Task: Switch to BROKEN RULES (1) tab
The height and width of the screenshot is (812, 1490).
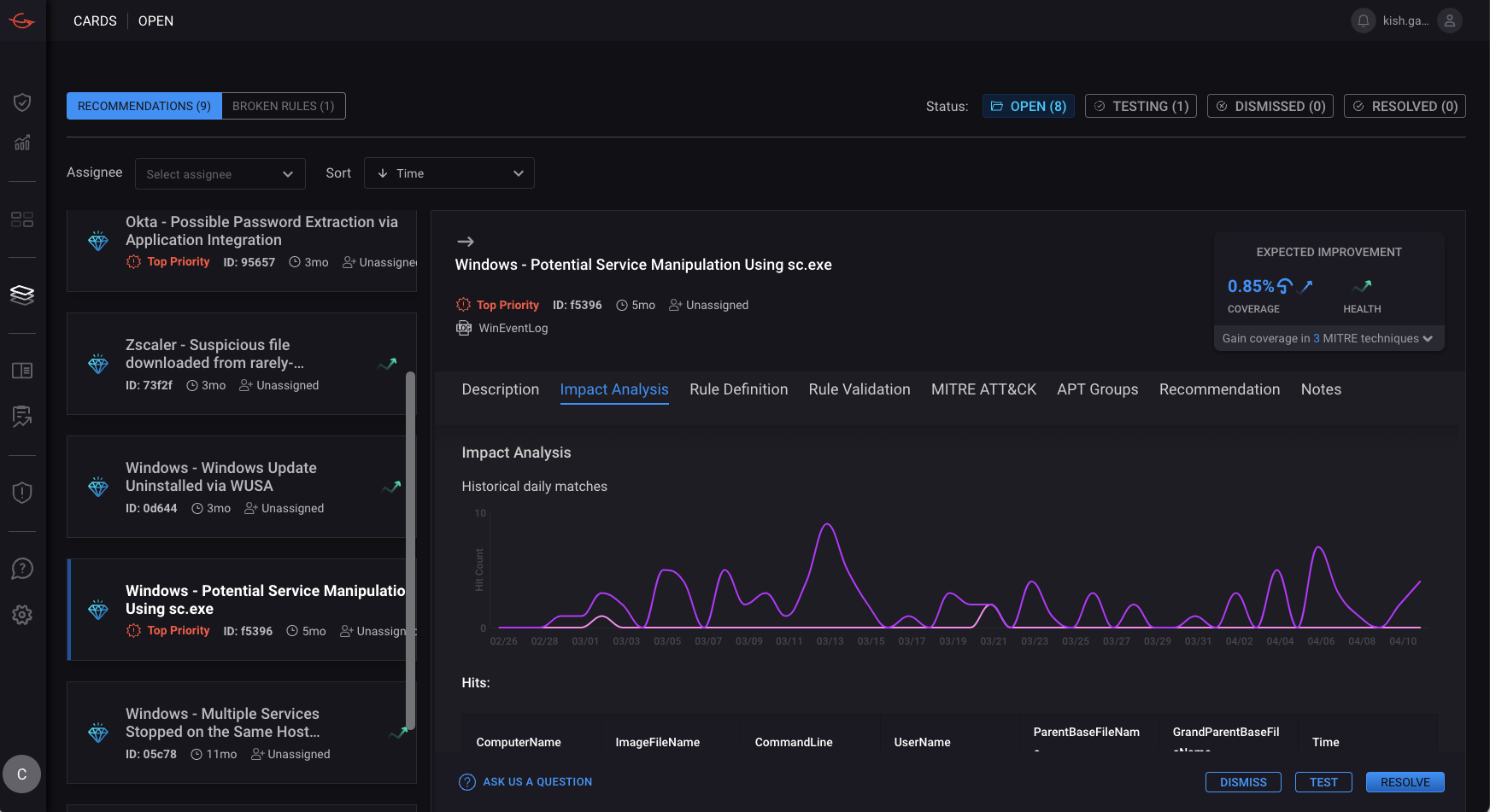Action: click(283, 106)
